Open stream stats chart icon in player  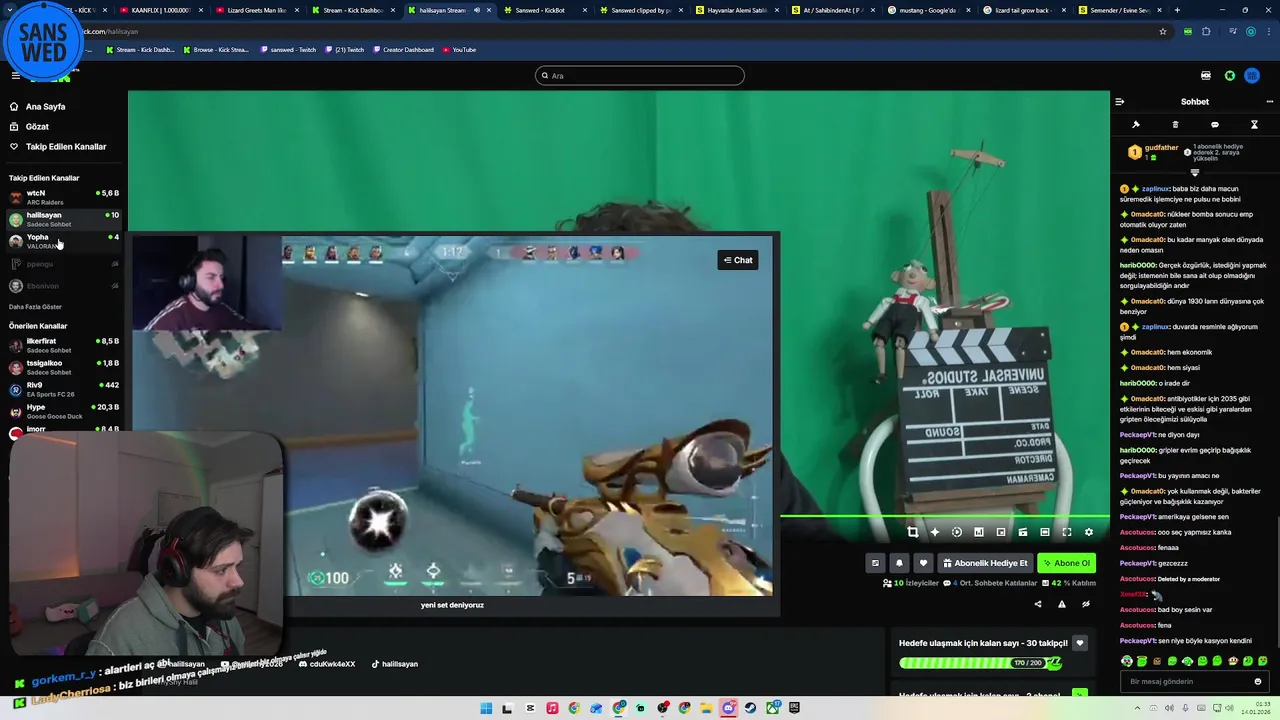coord(979,532)
